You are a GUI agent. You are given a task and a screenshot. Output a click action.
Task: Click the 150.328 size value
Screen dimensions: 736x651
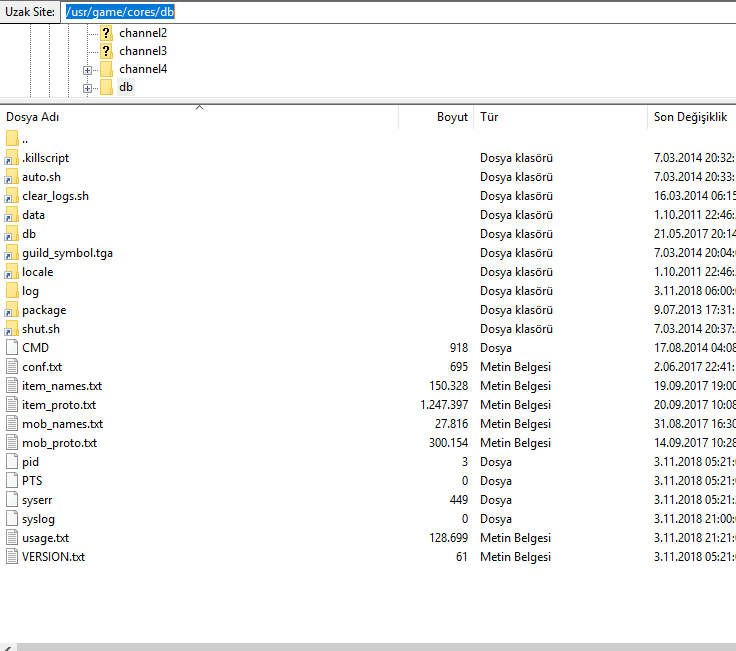(x=449, y=386)
